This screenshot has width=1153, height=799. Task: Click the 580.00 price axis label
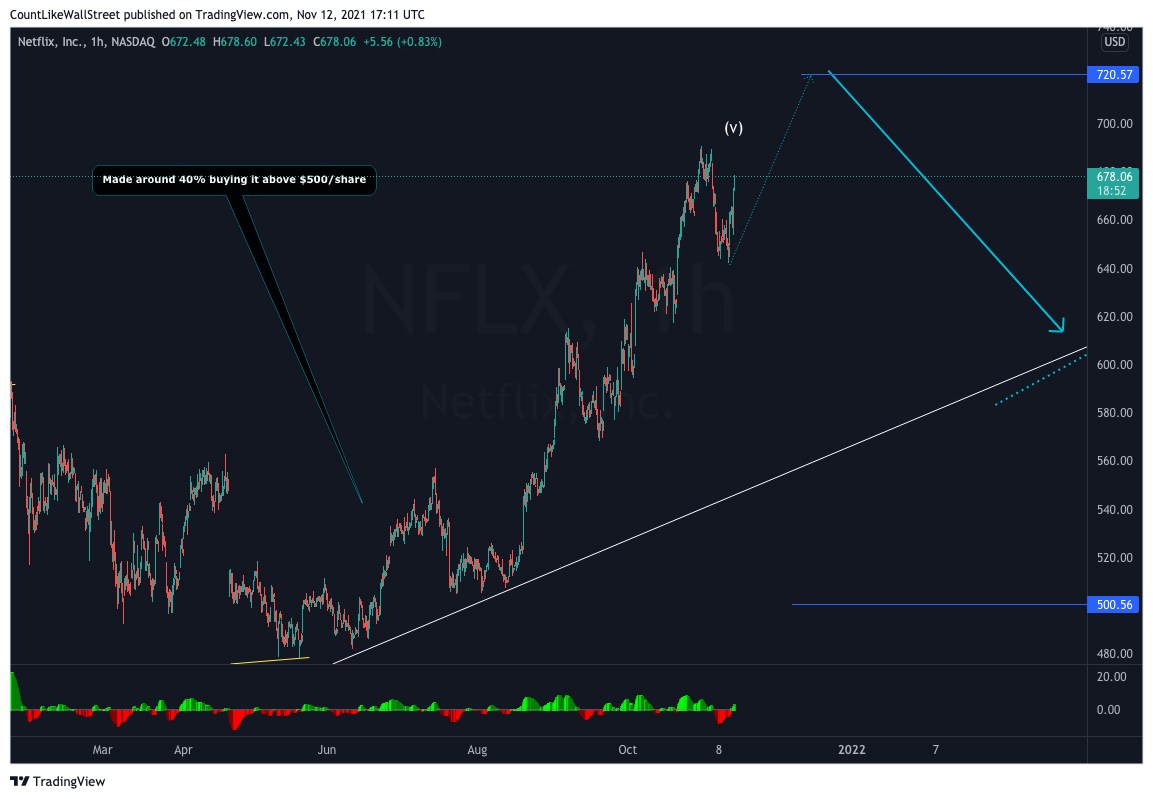[x=1115, y=412]
